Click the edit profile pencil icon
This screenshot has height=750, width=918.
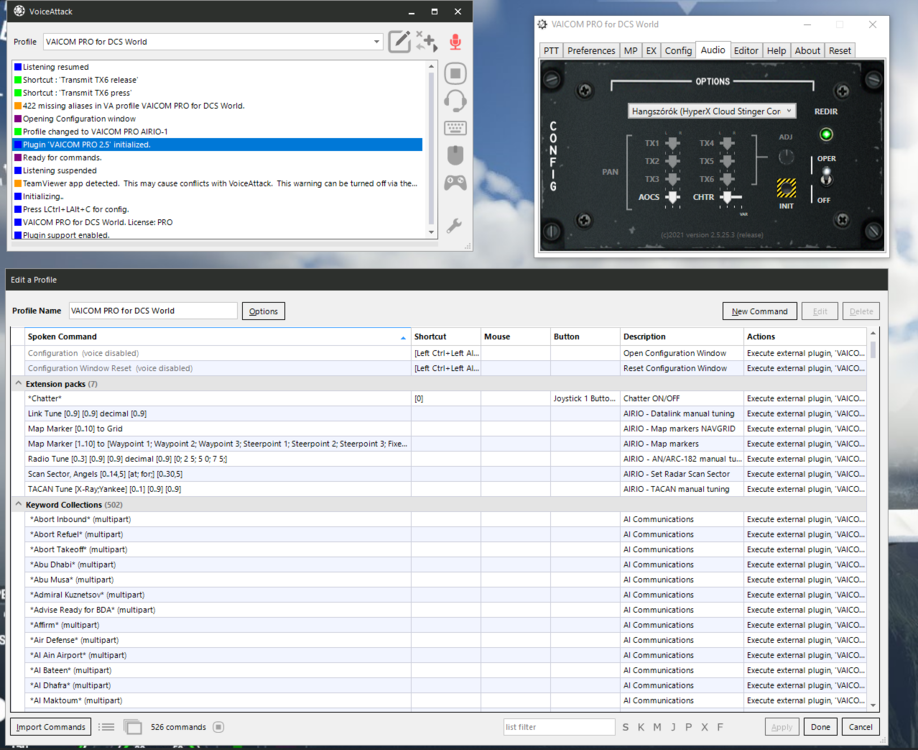(399, 42)
